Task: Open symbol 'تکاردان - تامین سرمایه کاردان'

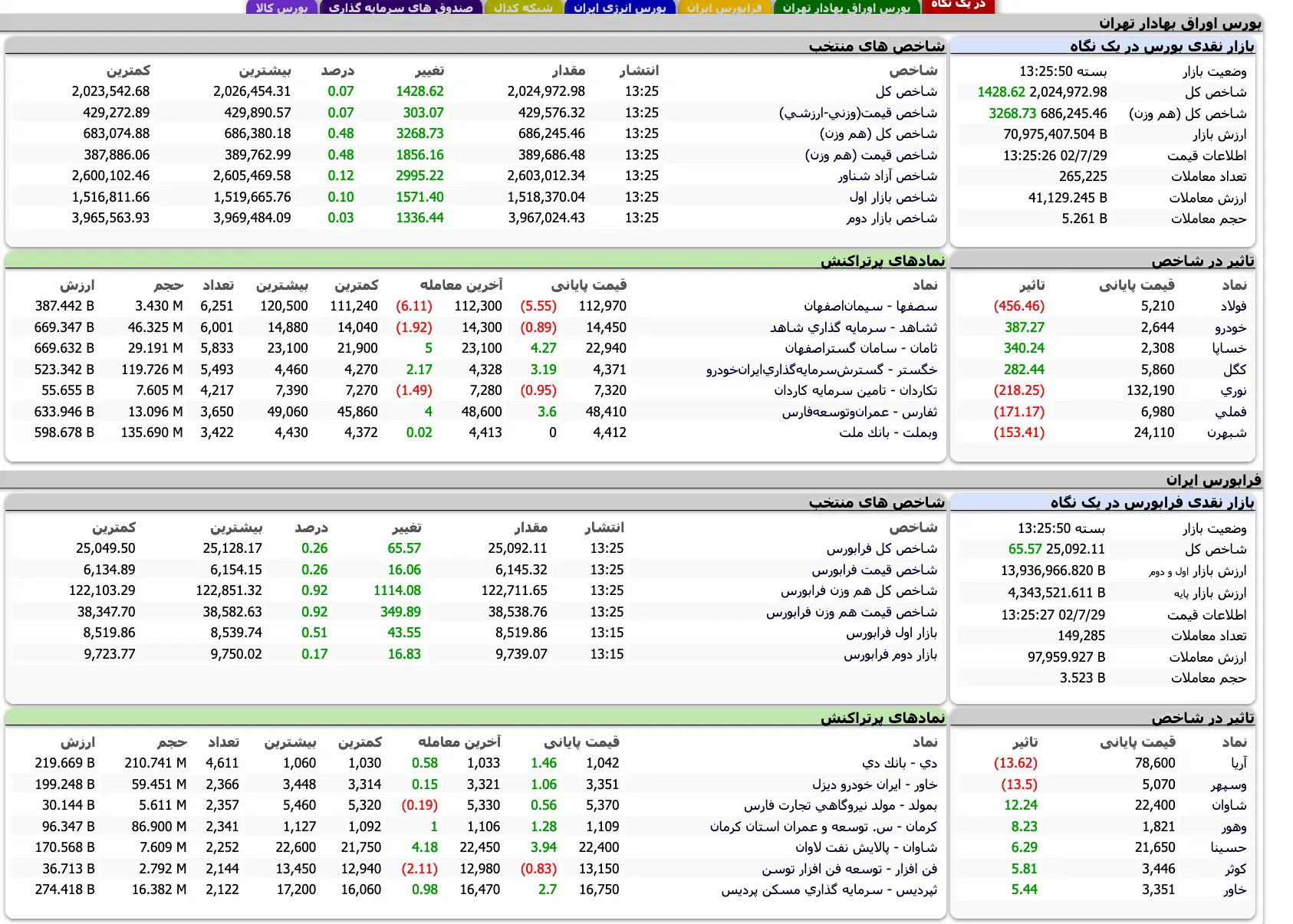Action: point(855,390)
